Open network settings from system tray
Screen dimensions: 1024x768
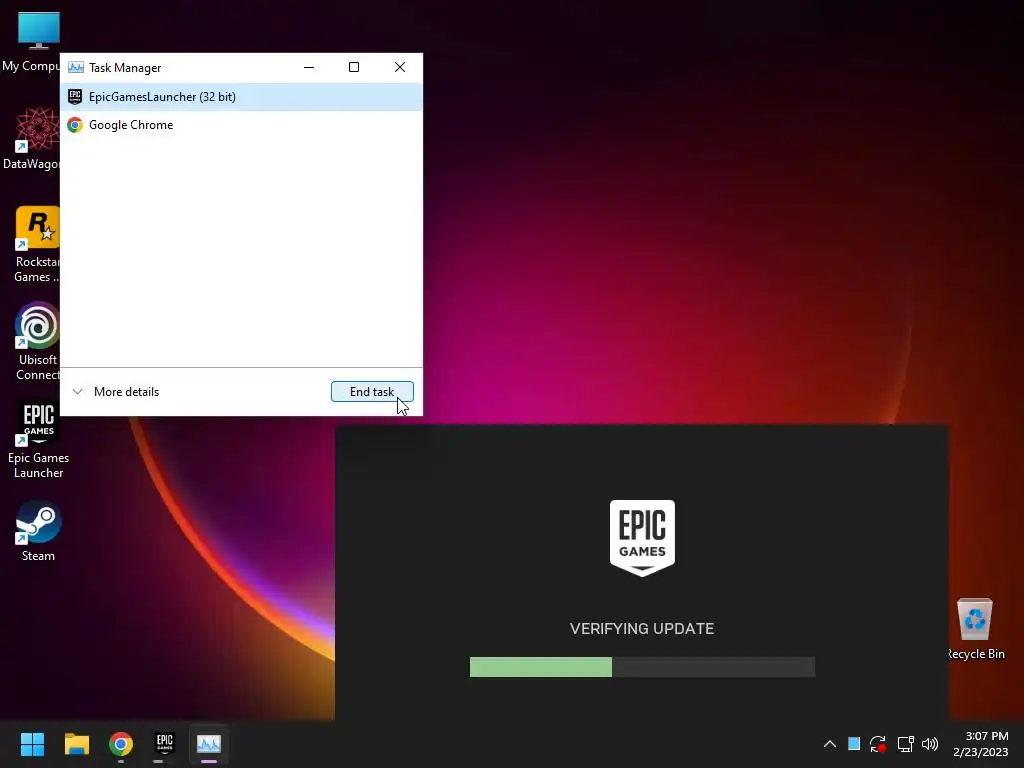(905, 744)
